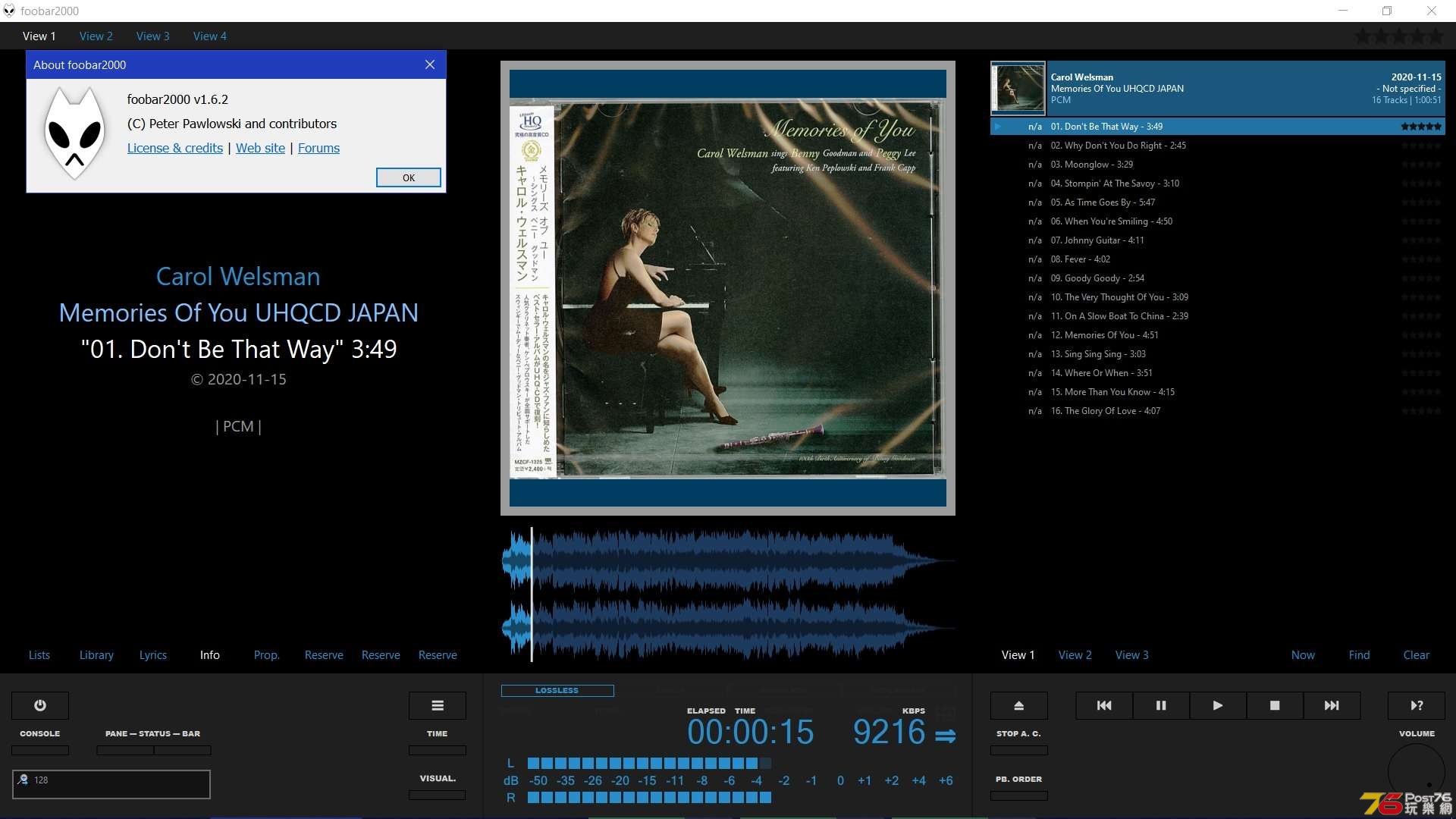
Task: Click the left channel VU meter
Action: 649,763
